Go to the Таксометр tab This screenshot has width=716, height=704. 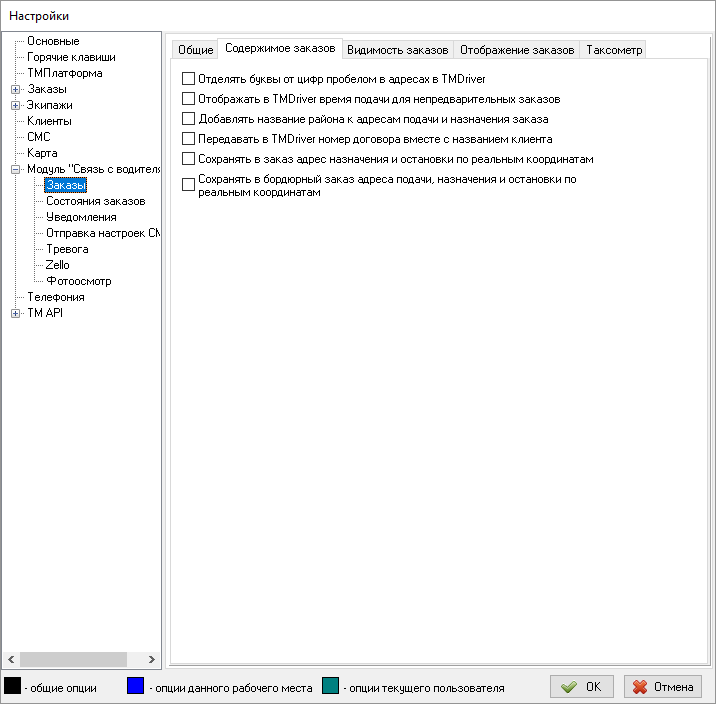tap(614, 50)
